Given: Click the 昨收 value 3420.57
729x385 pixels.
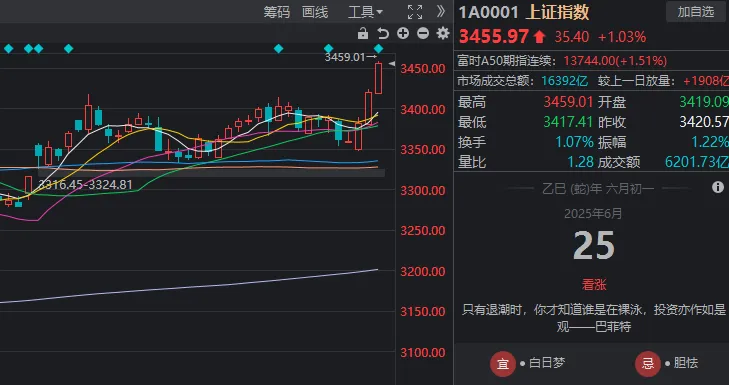Looking at the screenshot, I should [x=704, y=122].
